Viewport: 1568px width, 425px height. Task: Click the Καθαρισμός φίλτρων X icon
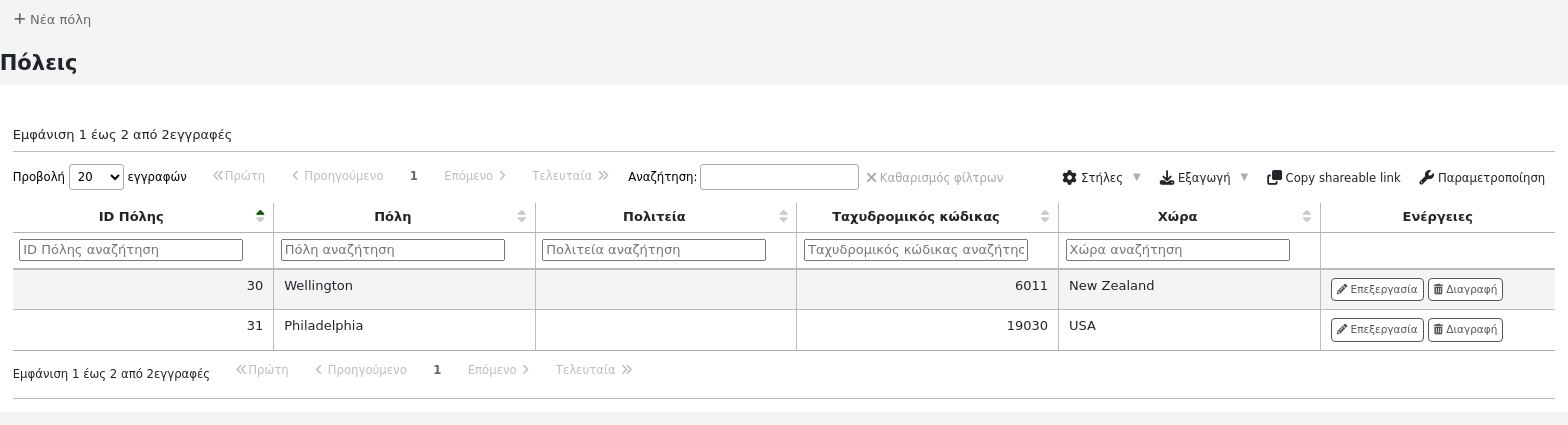coord(871,177)
